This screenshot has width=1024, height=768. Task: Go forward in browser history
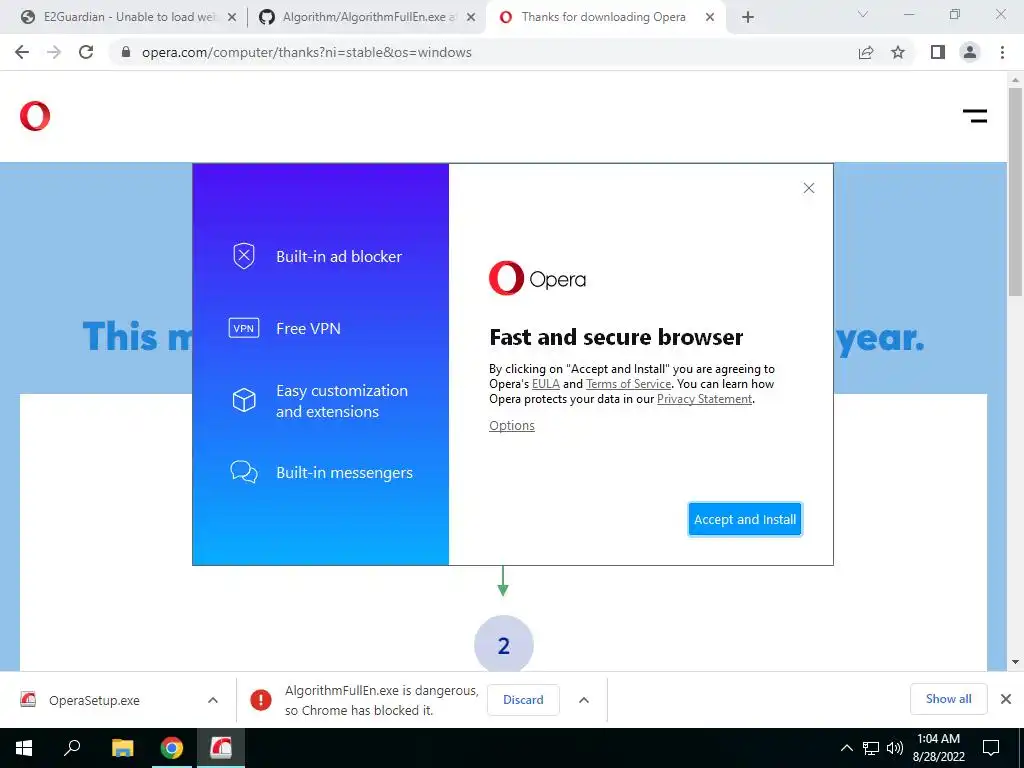pos(54,52)
